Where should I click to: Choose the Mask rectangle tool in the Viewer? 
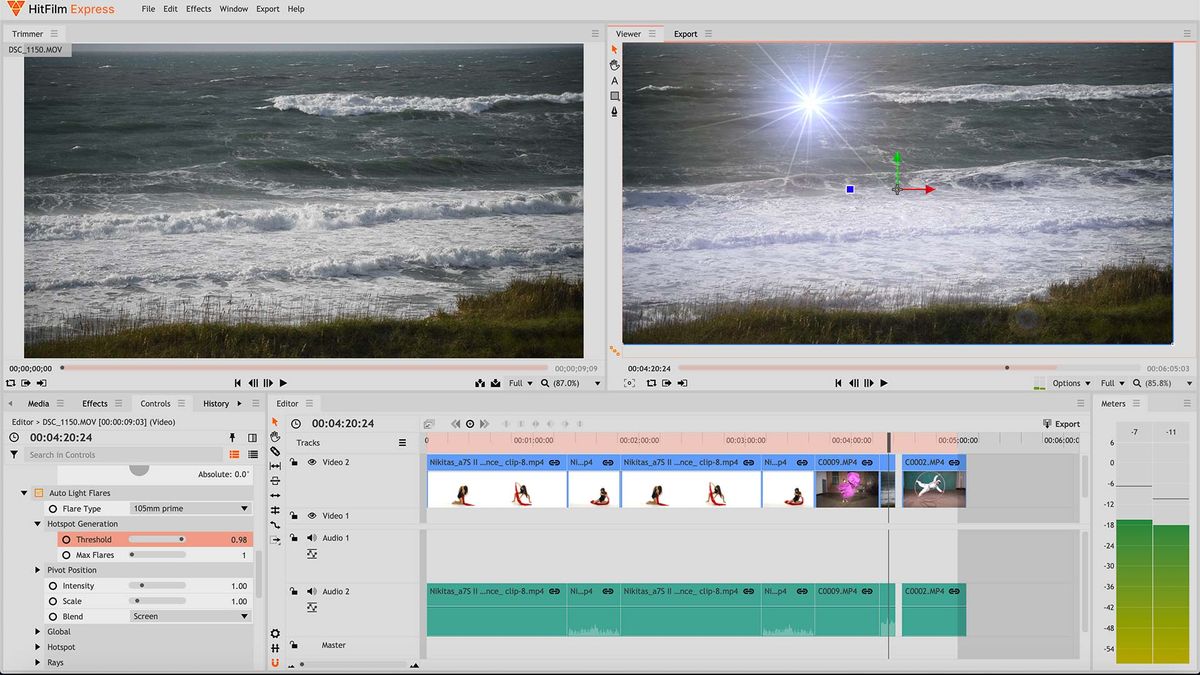click(x=614, y=96)
